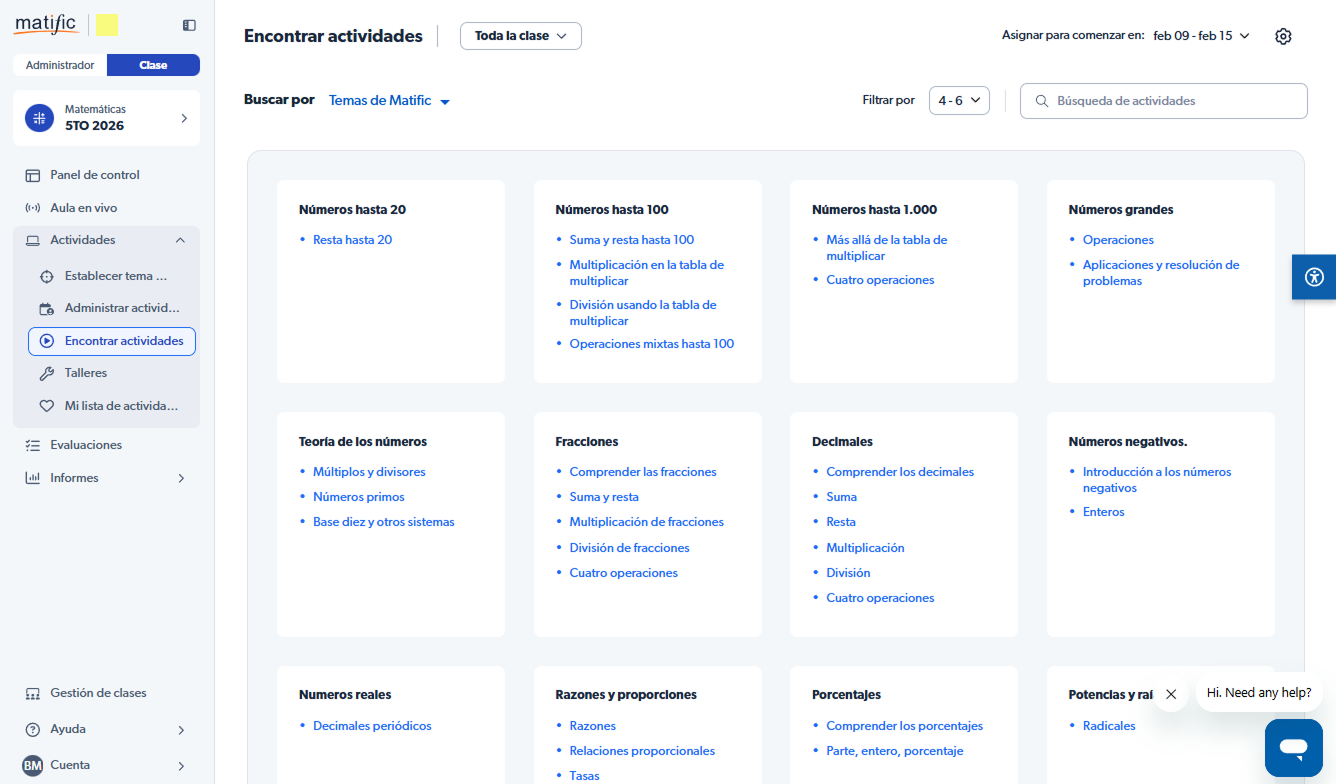Change 'Temas de Matific' search category dropdown

tap(389, 101)
